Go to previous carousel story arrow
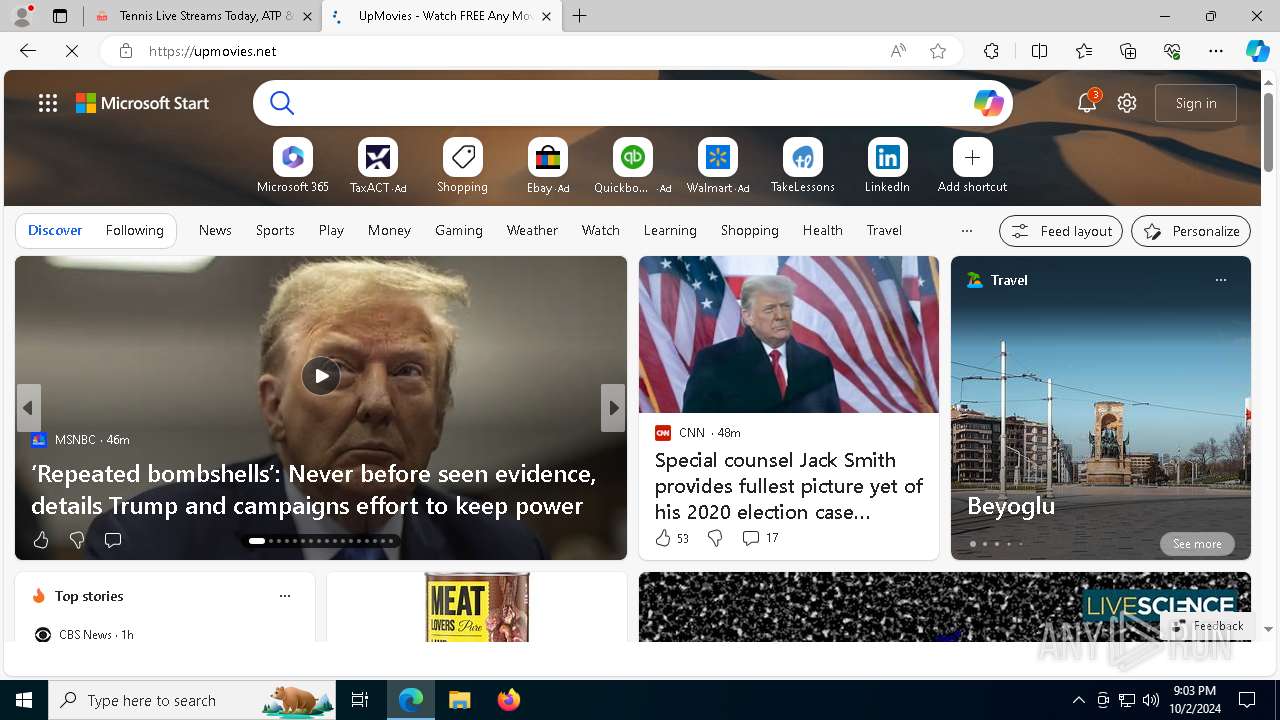 click(28, 408)
